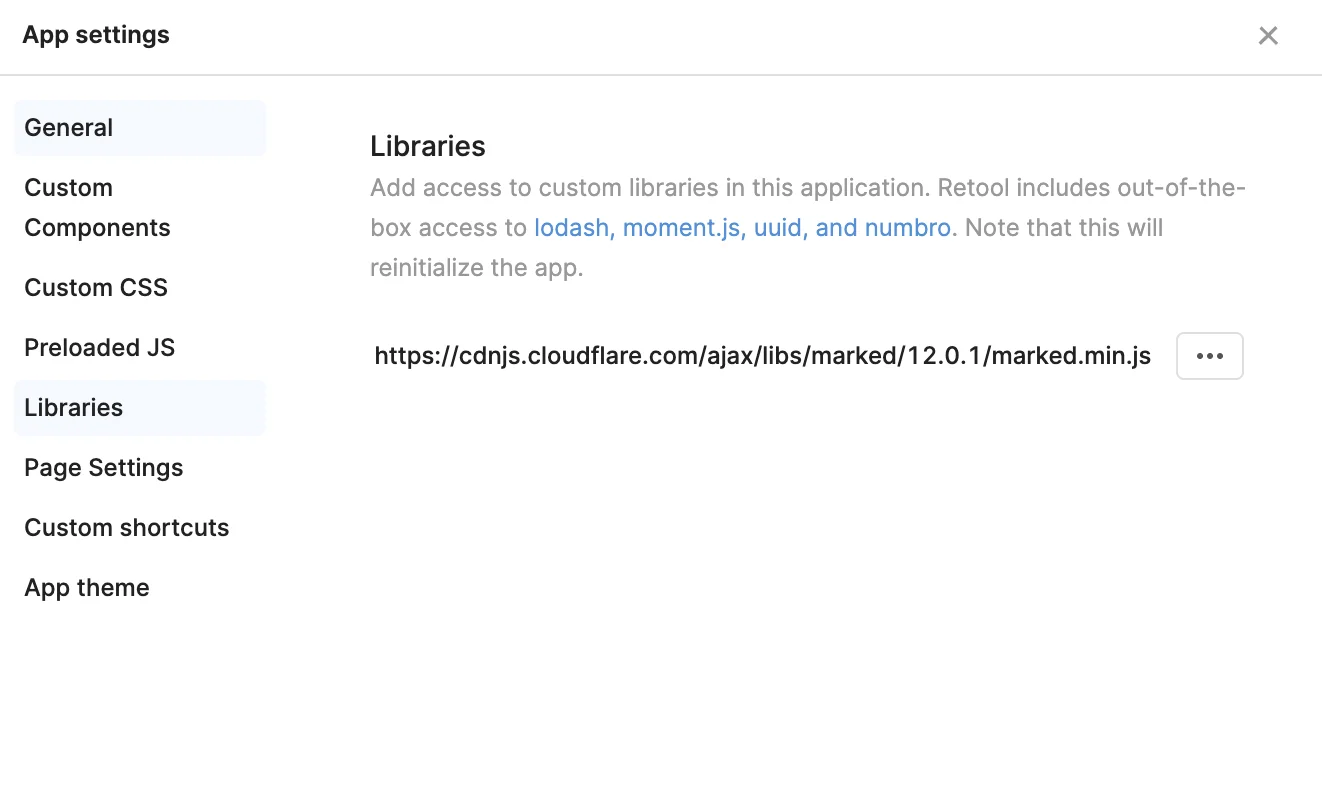Open the uuid link
This screenshot has width=1322, height=798.
tap(778, 228)
